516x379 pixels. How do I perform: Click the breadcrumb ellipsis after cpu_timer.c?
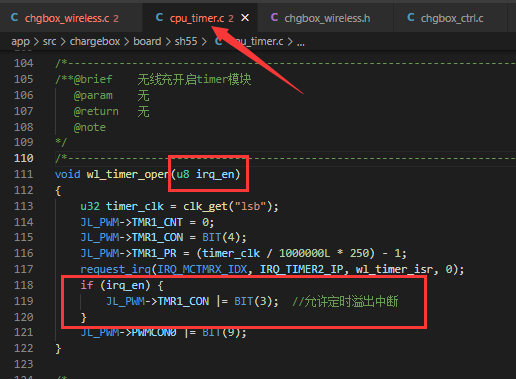coord(301,43)
